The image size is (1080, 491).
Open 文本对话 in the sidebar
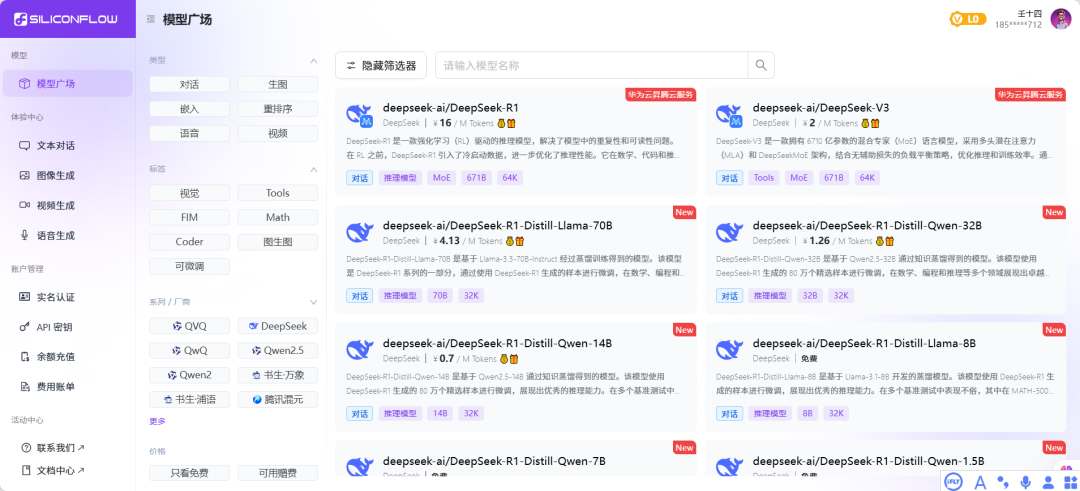click(68, 145)
